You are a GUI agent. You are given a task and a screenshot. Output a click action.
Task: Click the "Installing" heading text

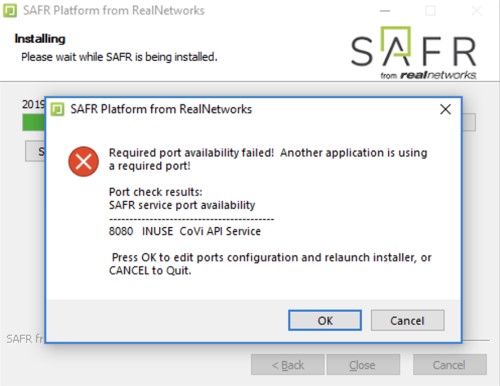[x=40, y=39]
